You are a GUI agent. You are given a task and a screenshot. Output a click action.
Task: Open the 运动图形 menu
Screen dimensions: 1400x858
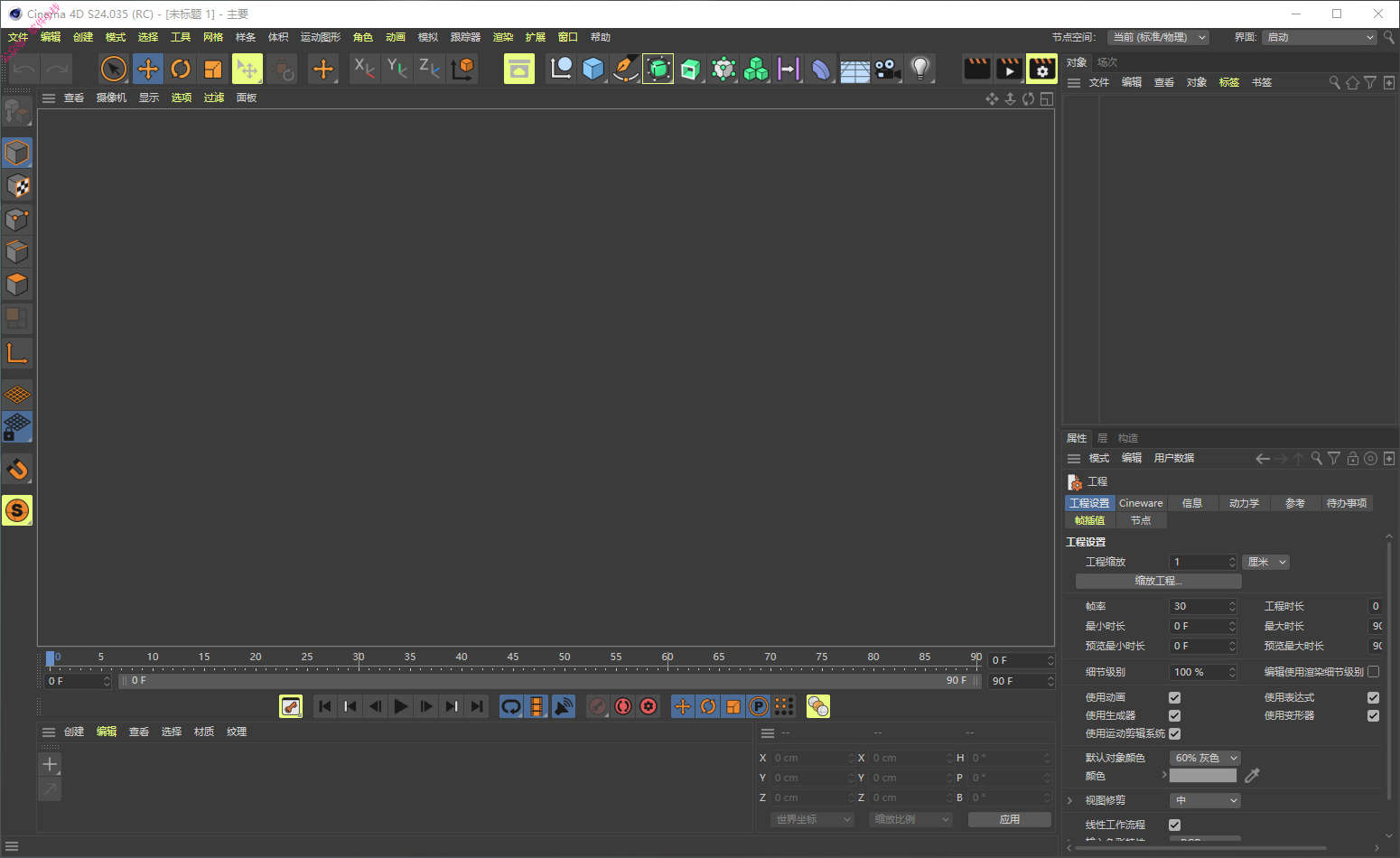tap(321, 37)
